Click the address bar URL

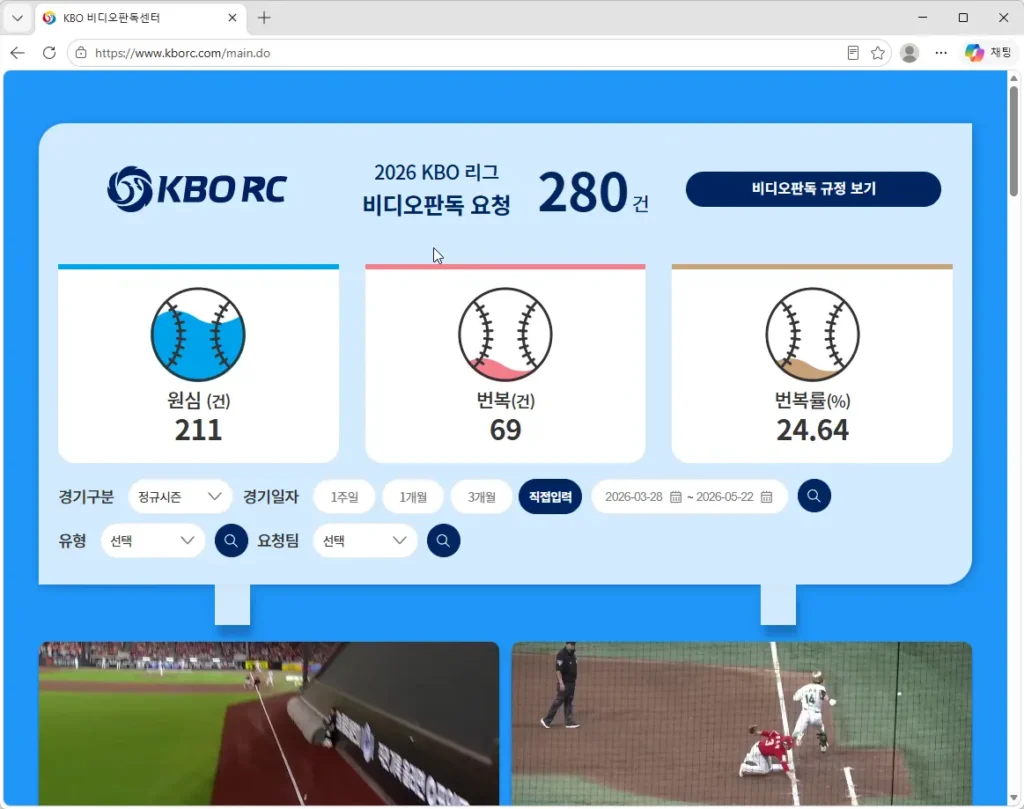(x=183, y=53)
